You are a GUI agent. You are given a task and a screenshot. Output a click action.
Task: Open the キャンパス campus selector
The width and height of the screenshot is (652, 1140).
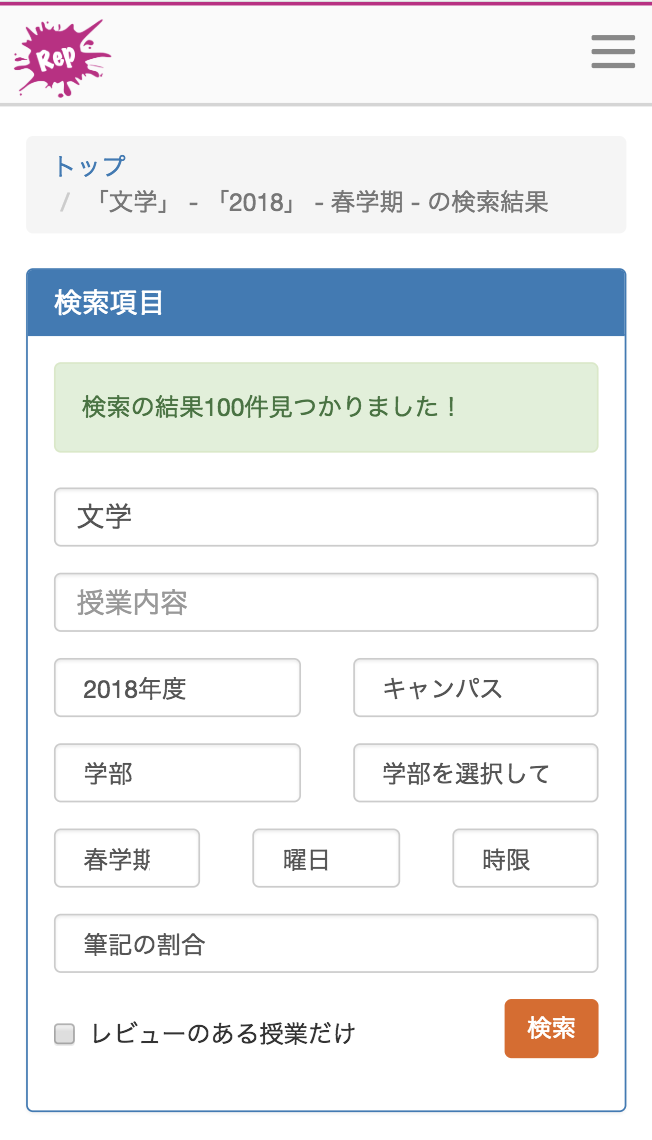[475, 688]
